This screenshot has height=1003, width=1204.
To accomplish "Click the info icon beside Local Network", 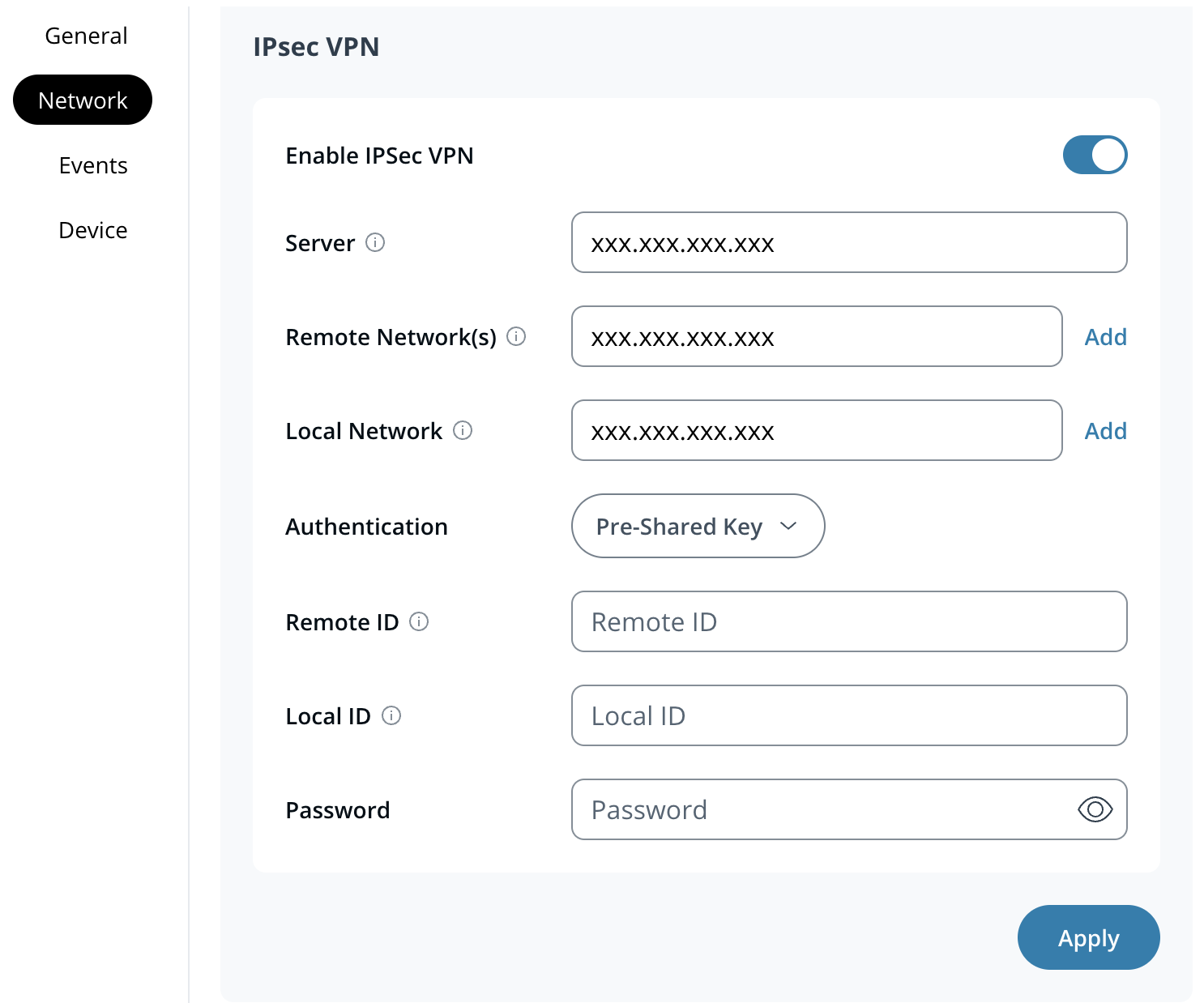I will point(463,430).
